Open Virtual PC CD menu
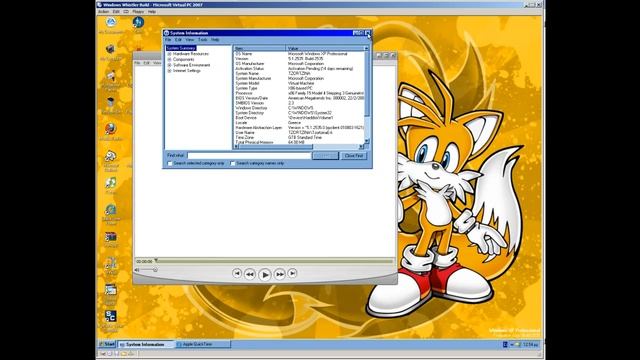 [126, 12]
